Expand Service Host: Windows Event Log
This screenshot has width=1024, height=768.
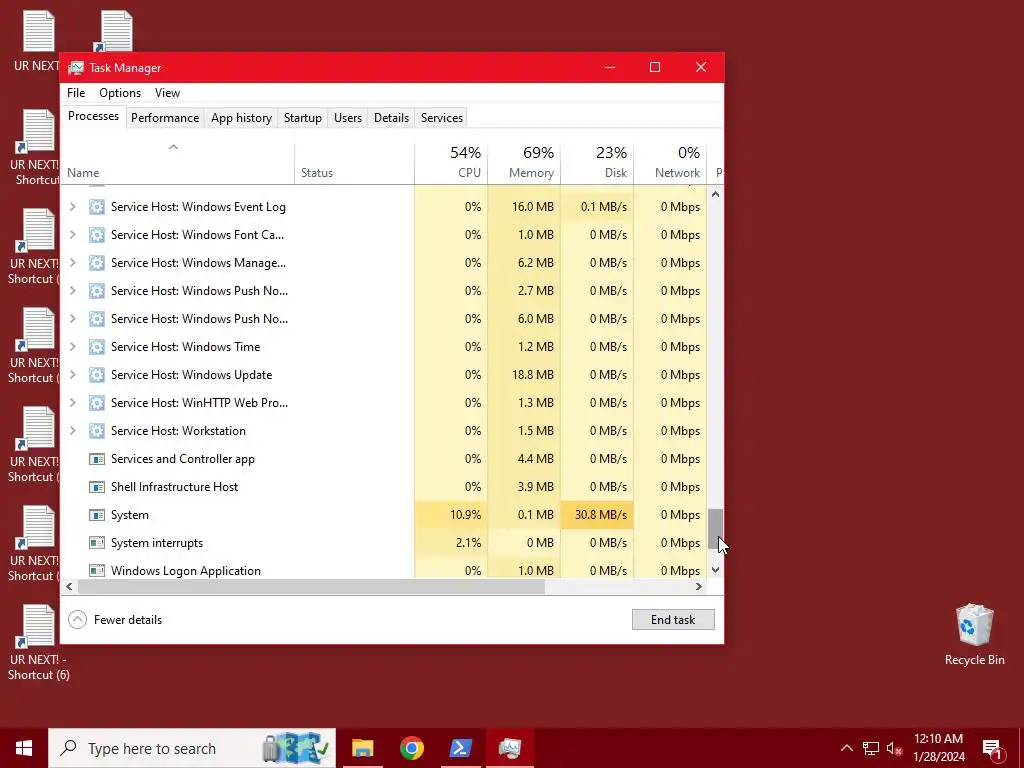(72, 207)
